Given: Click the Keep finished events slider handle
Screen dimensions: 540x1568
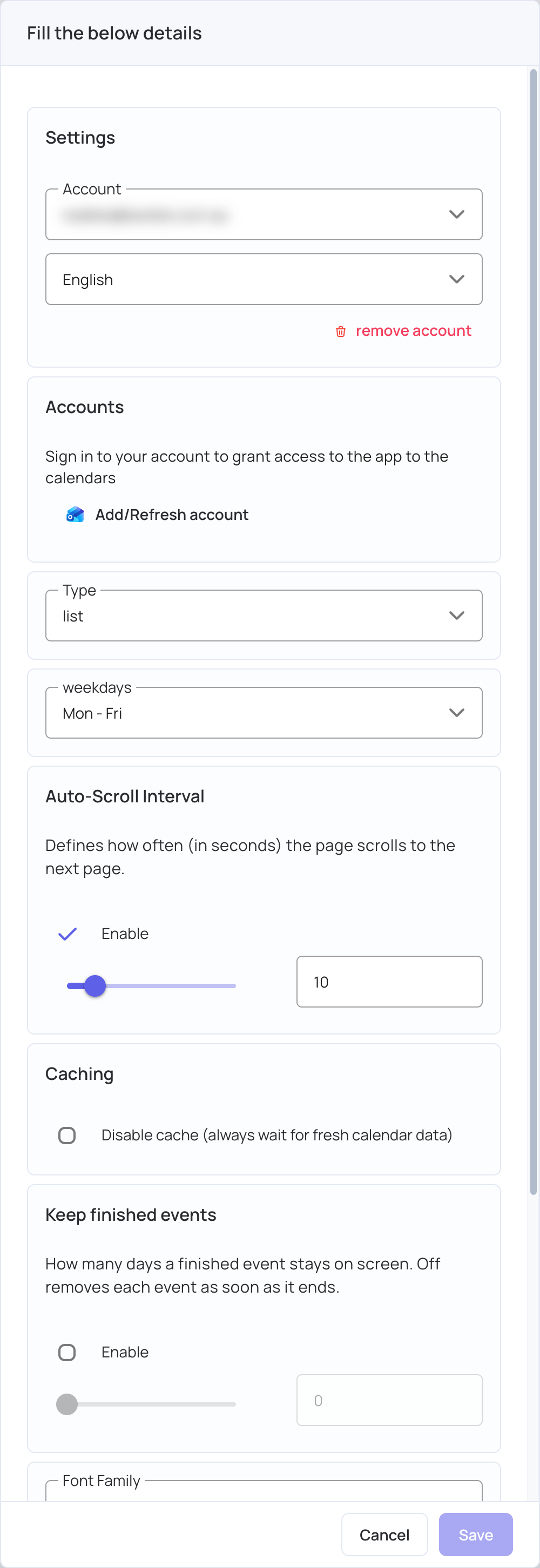Looking at the screenshot, I should point(67,1404).
